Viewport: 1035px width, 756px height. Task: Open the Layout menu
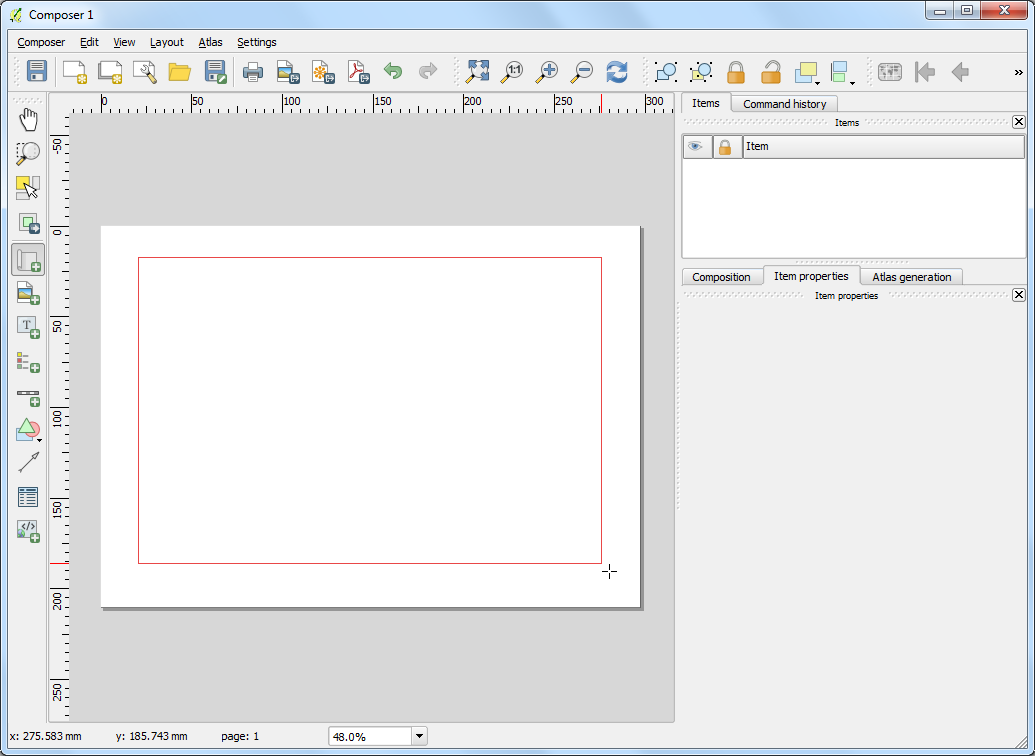pos(167,42)
